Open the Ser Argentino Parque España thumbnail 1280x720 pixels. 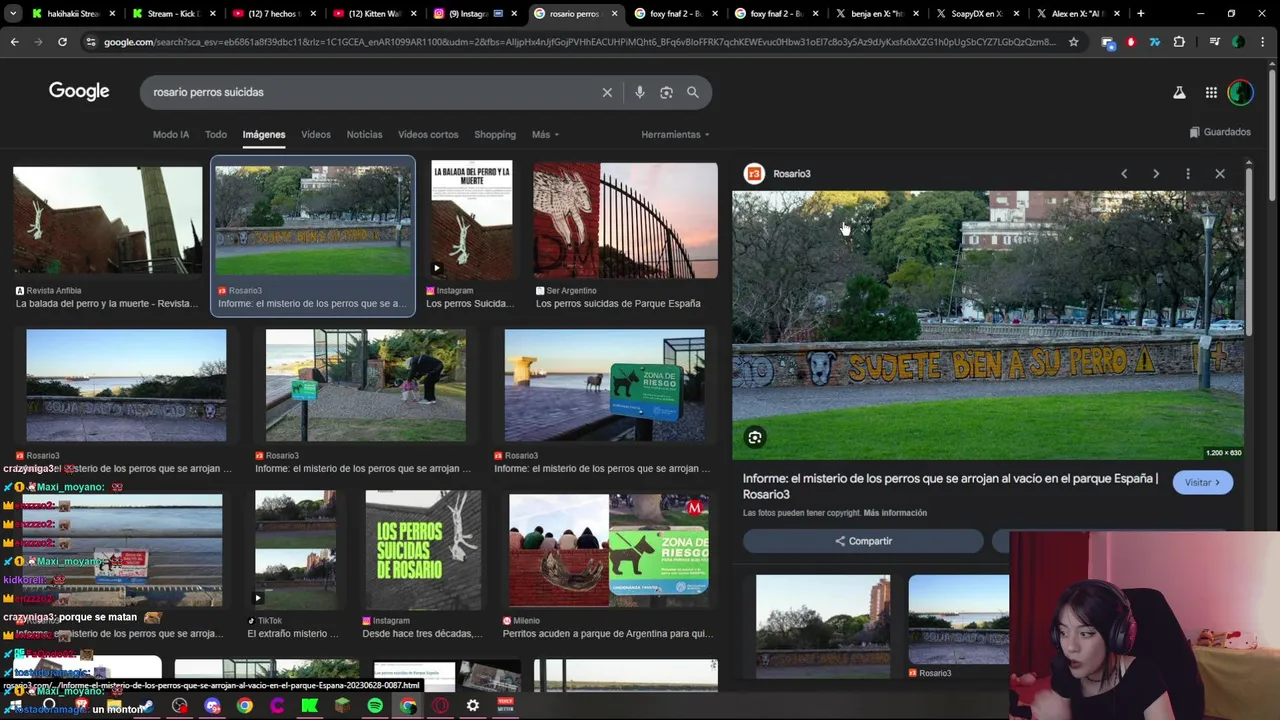626,221
